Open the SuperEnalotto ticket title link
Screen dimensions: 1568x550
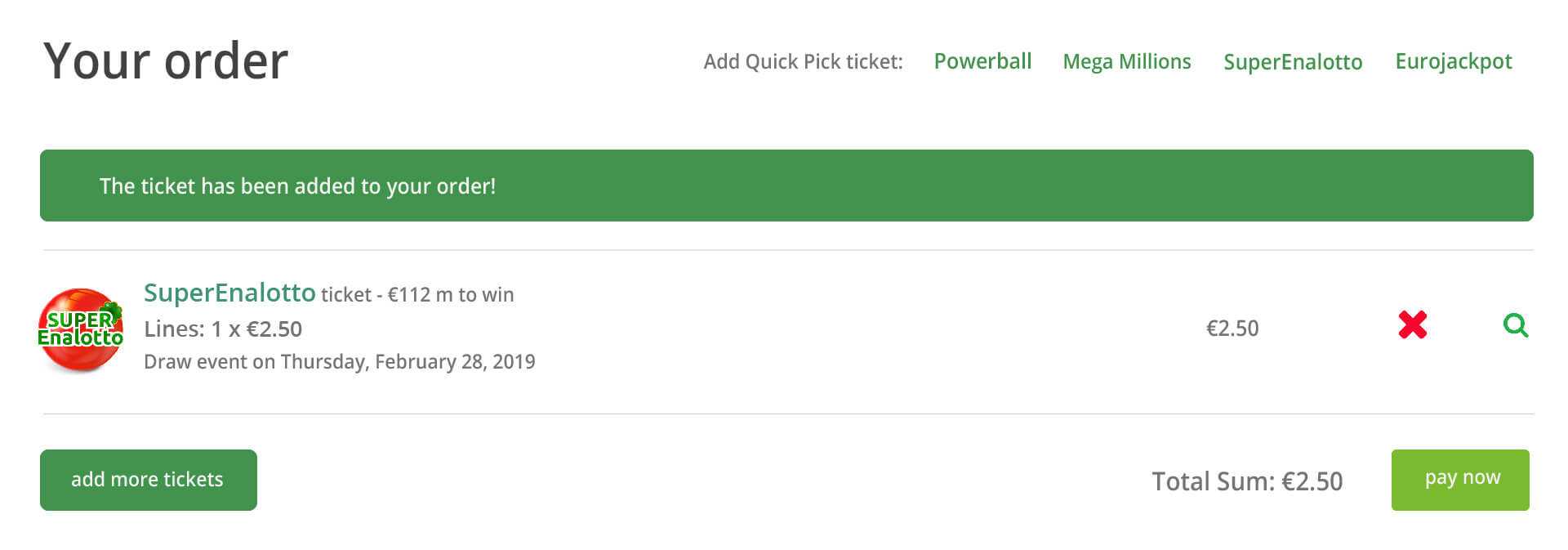(229, 293)
